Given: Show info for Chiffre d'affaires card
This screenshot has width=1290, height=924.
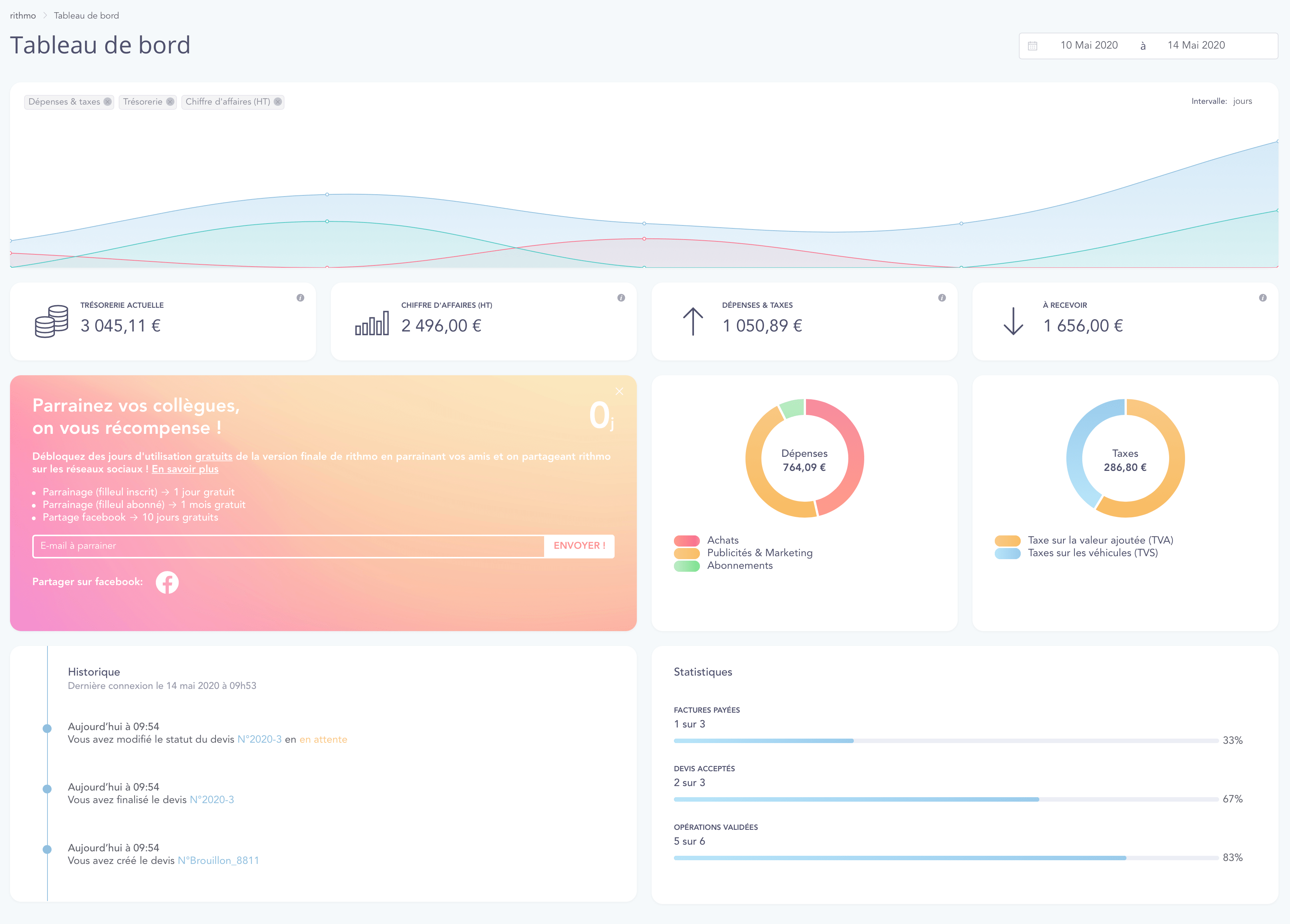Looking at the screenshot, I should (x=621, y=297).
